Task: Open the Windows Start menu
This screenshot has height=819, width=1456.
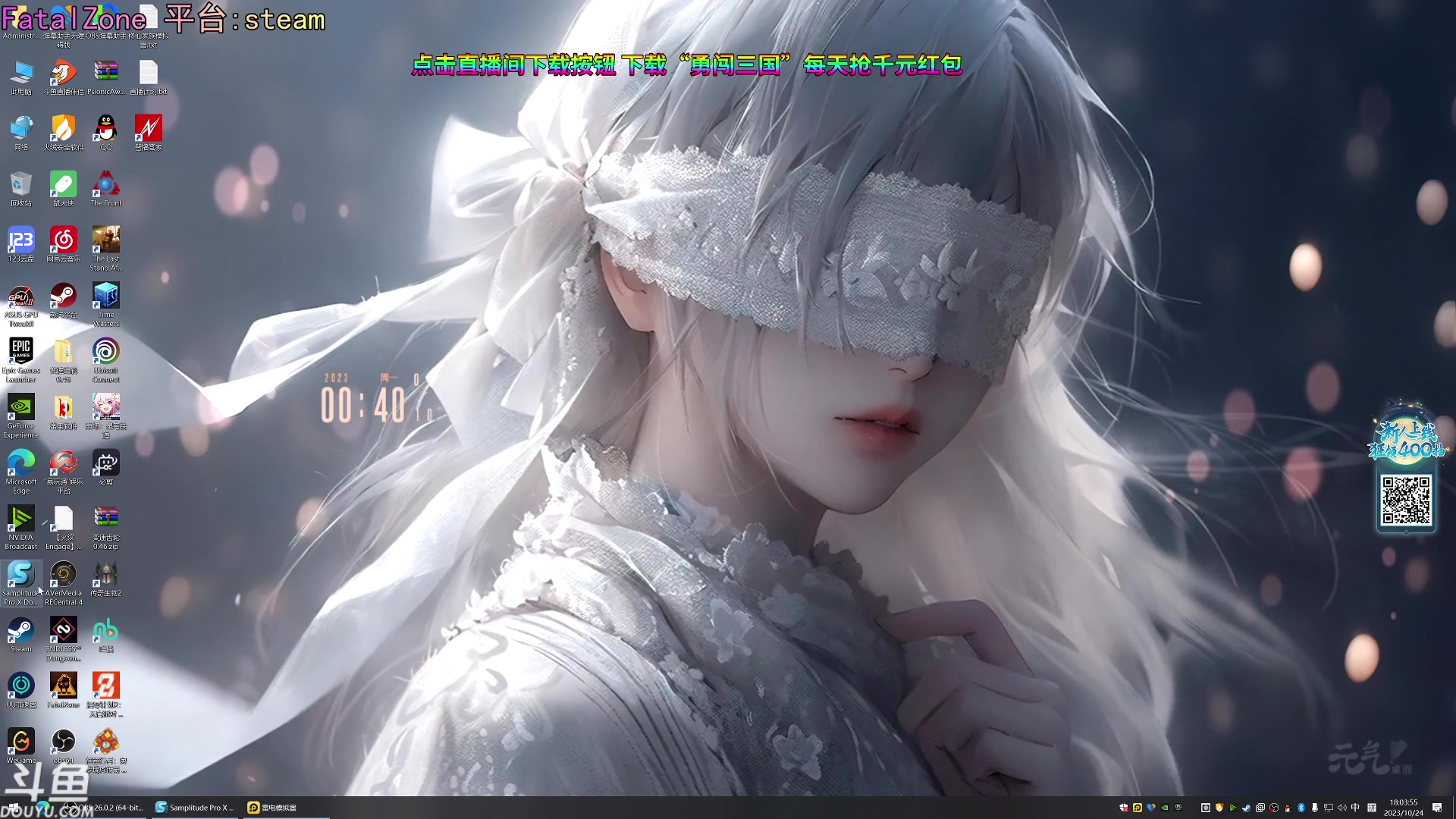Action: (x=14, y=808)
